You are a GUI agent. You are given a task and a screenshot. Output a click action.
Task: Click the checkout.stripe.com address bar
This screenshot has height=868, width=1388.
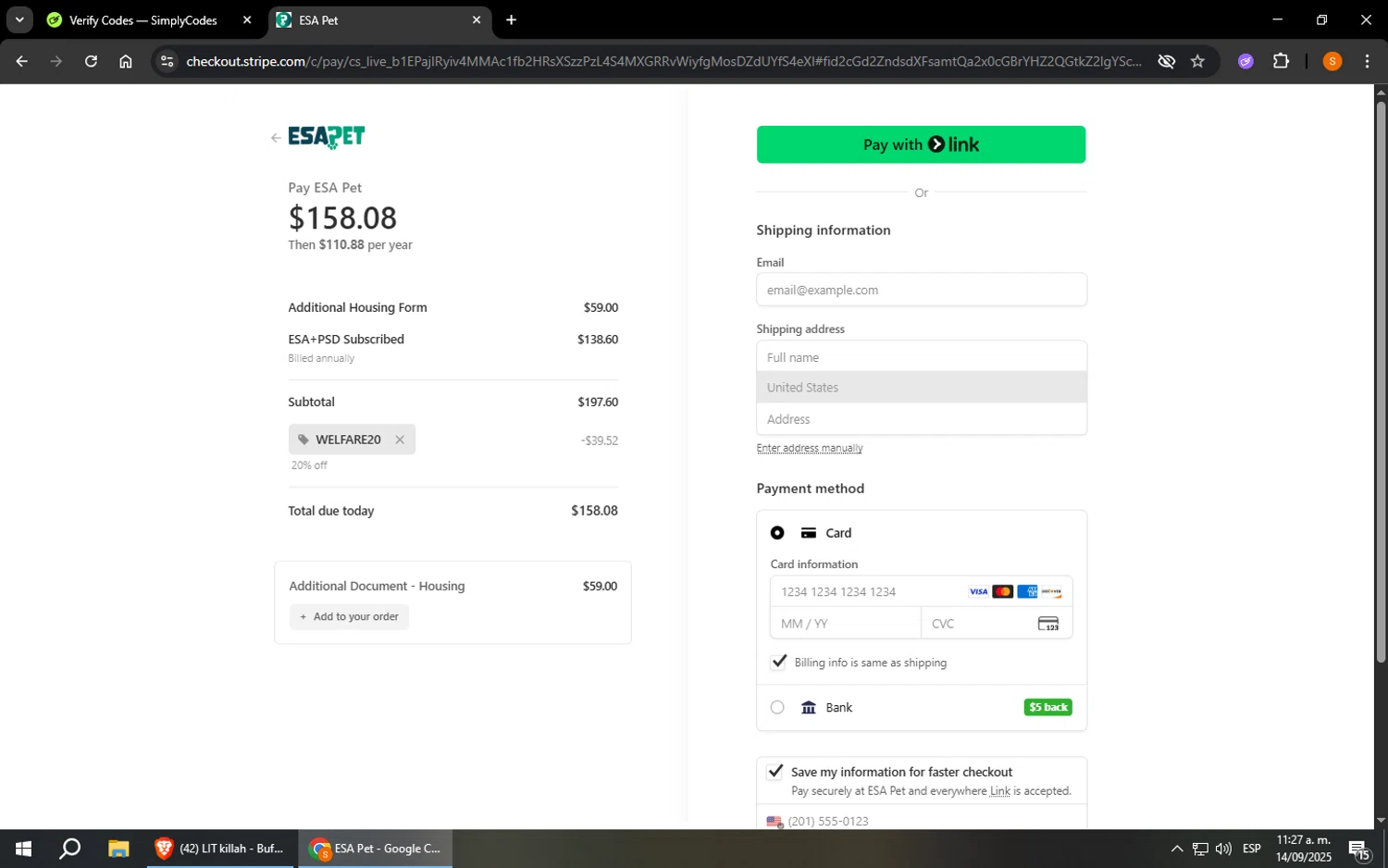click(663, 61)
